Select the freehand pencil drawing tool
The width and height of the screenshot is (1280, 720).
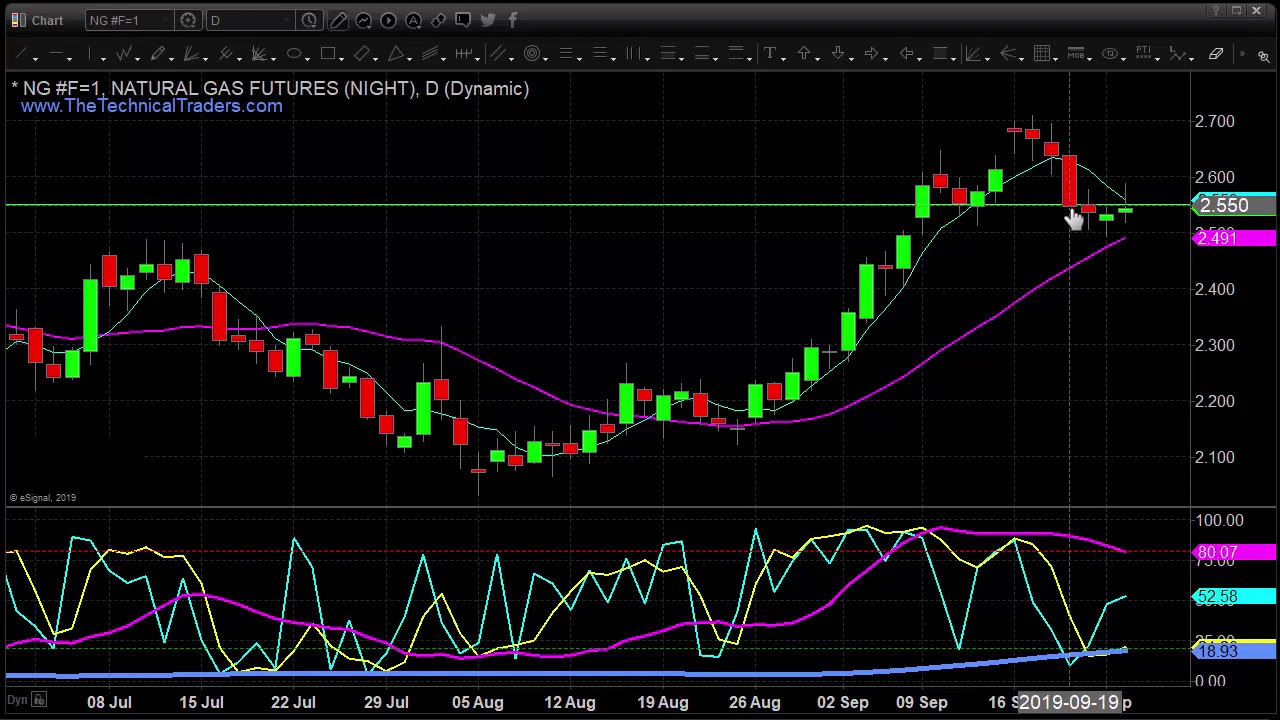click(157, 54)
